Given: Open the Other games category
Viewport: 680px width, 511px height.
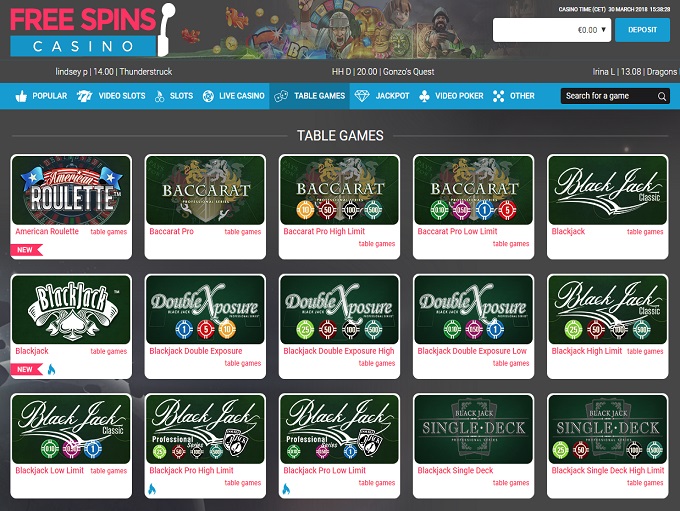Looking at the screenshot, I should (x=514, y=96).
